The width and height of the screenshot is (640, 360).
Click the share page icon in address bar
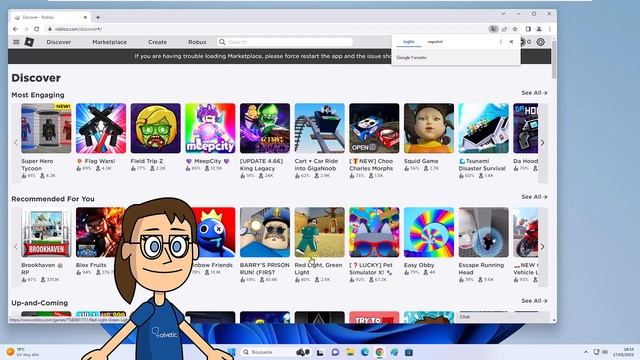(504, 29)
